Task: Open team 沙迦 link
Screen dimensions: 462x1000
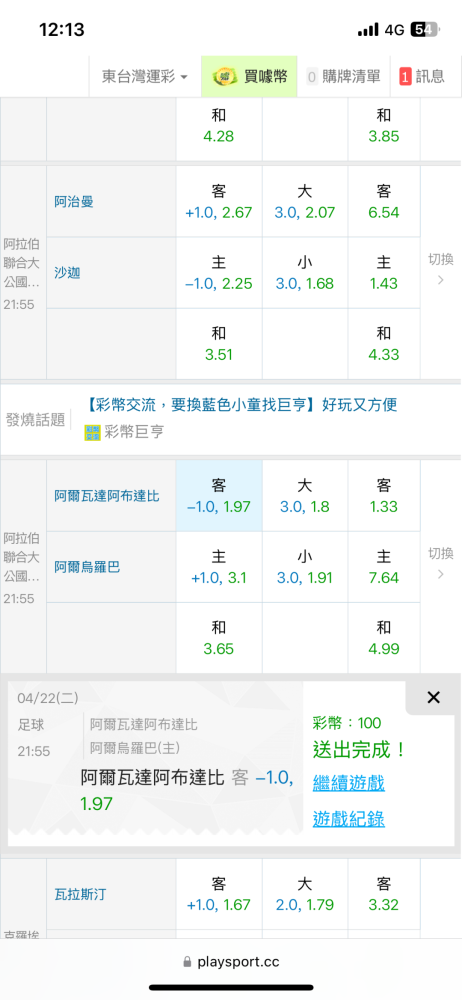Action: click(x=67, y=272)
